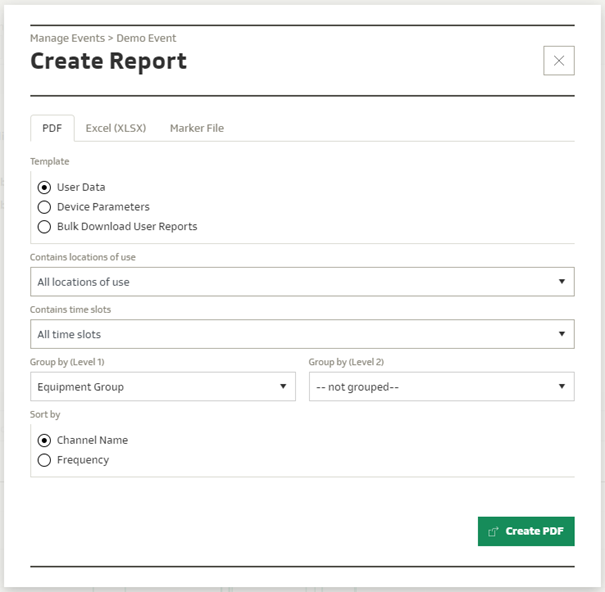Open Group by Level 1 dropdown
This screenshot has width=605, height=592.
(160, 387)
